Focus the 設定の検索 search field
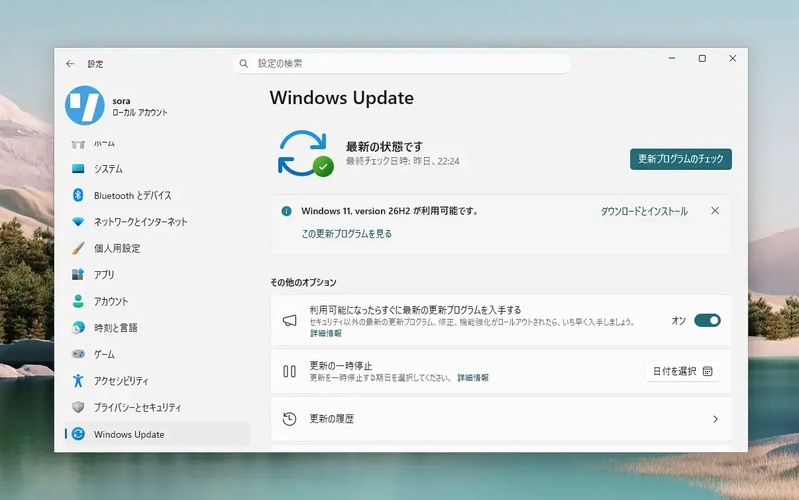This screenshot has width=799, height=500. click(402, 64)
